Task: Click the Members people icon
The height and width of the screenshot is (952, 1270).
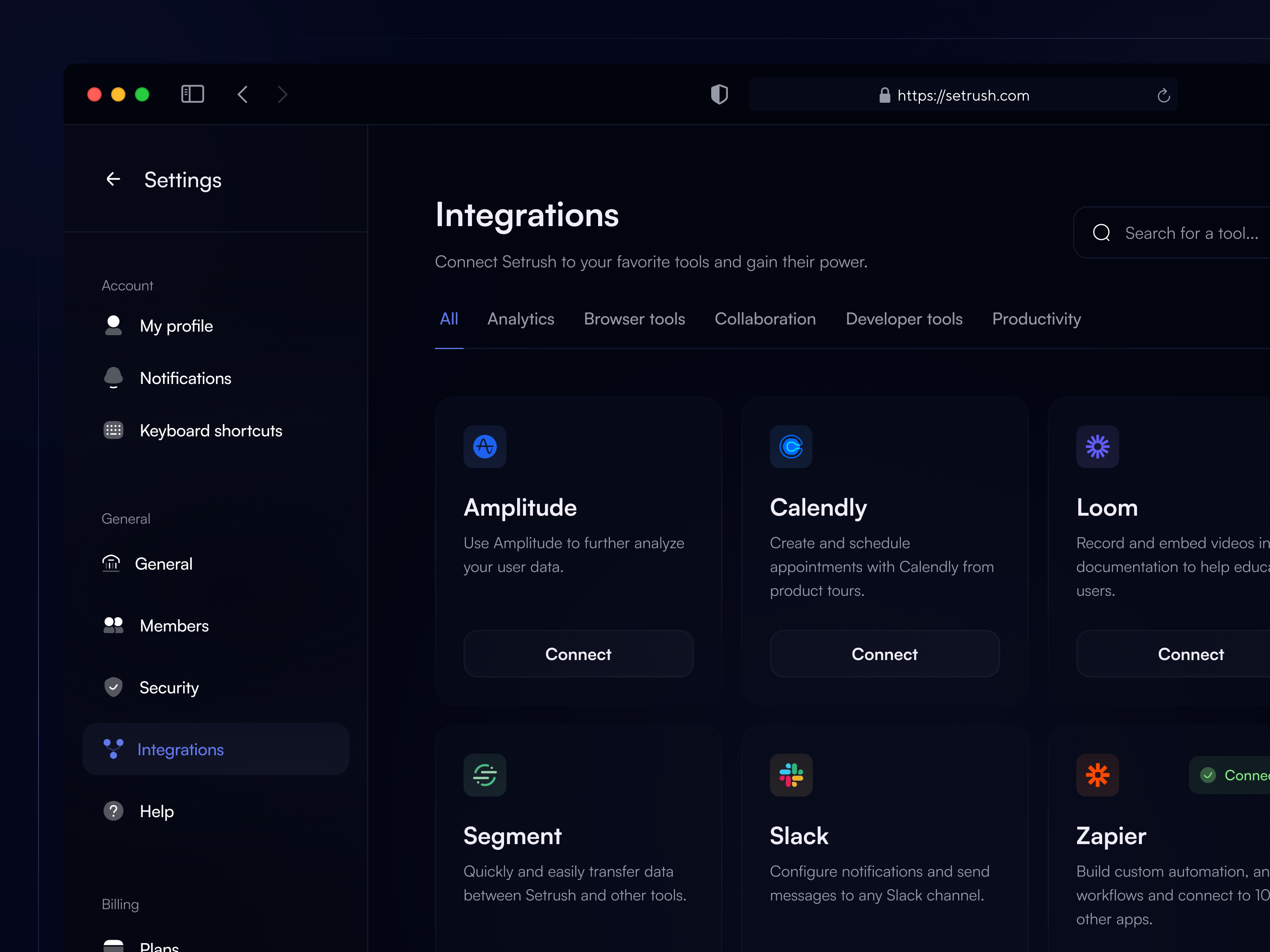Action: click(x=113, y=626)
